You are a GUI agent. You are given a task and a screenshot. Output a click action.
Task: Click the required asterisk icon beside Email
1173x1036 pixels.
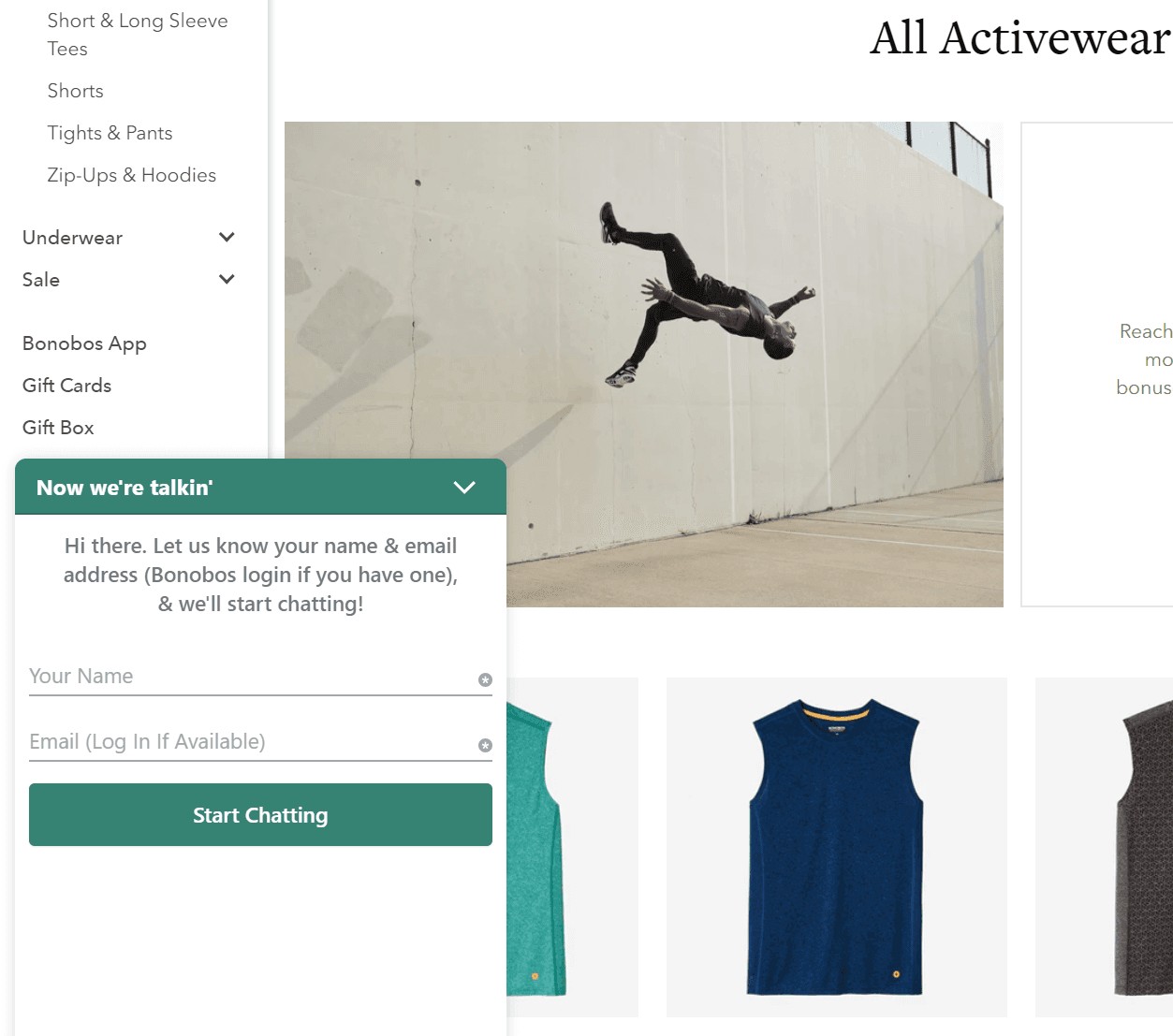click(485, 746)
